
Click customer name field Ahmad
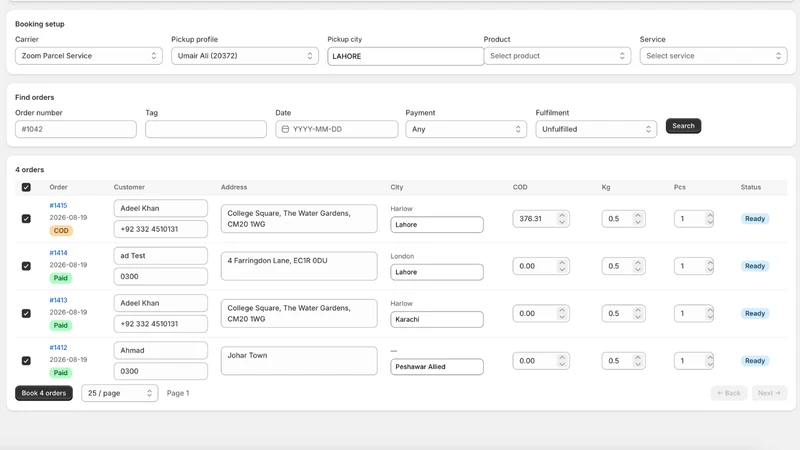pyautogui.click(x=161, y=351)
